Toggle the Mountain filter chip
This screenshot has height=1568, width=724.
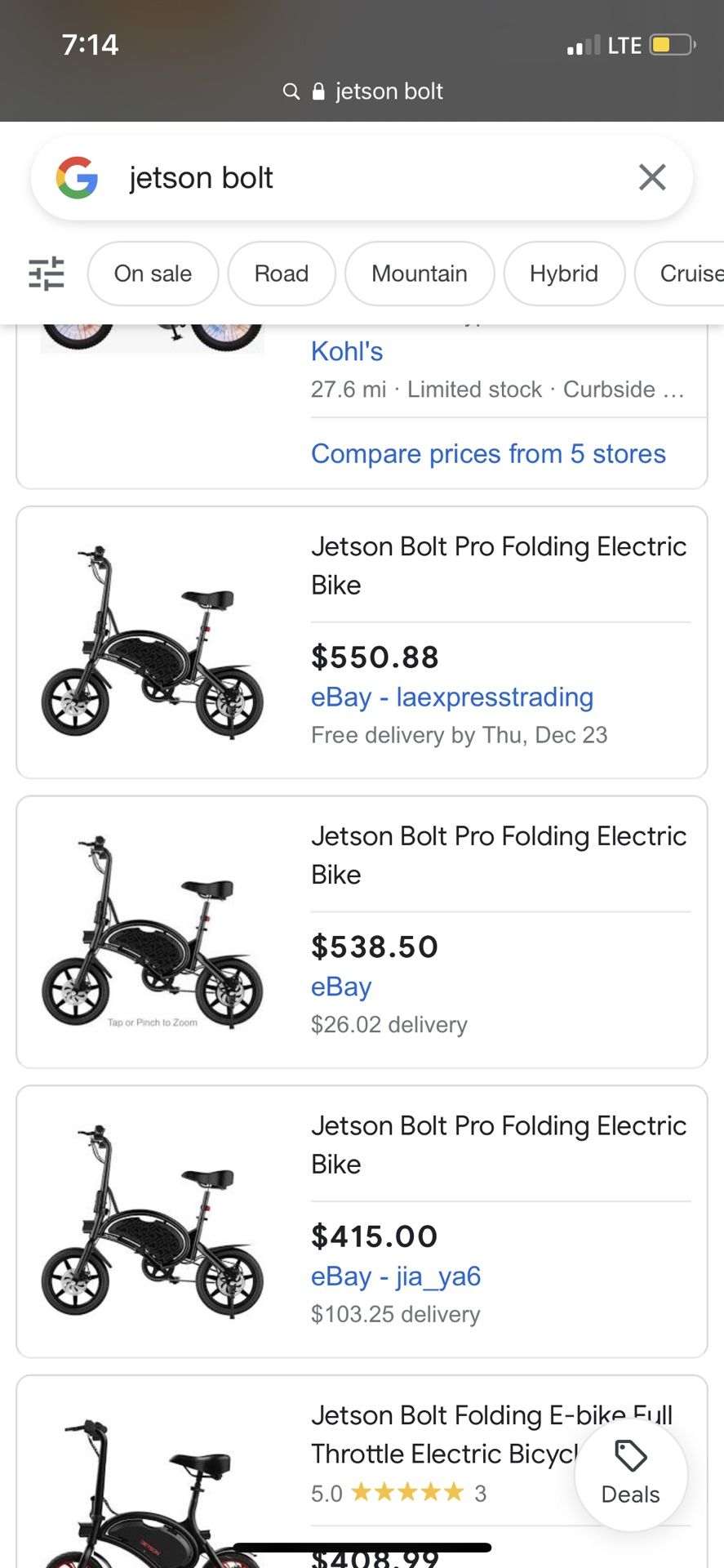[420, 274]
